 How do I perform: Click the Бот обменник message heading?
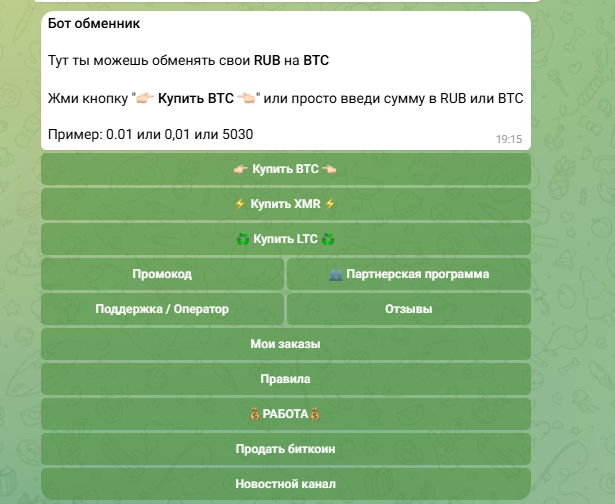(94, 24)
